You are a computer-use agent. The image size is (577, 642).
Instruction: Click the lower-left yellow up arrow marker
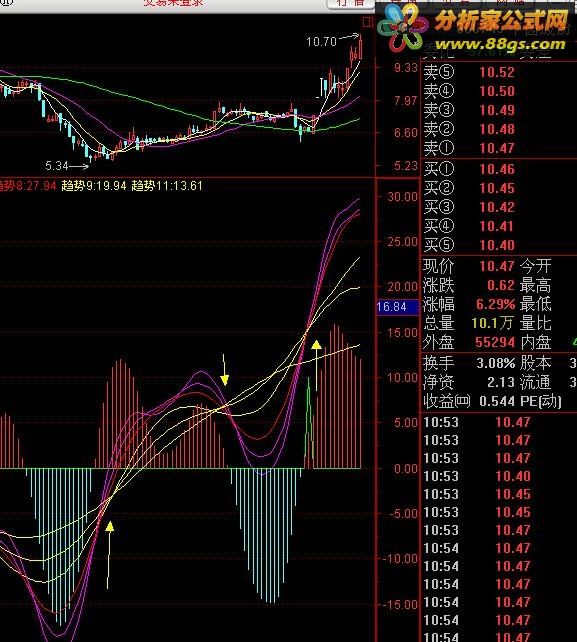109,555
